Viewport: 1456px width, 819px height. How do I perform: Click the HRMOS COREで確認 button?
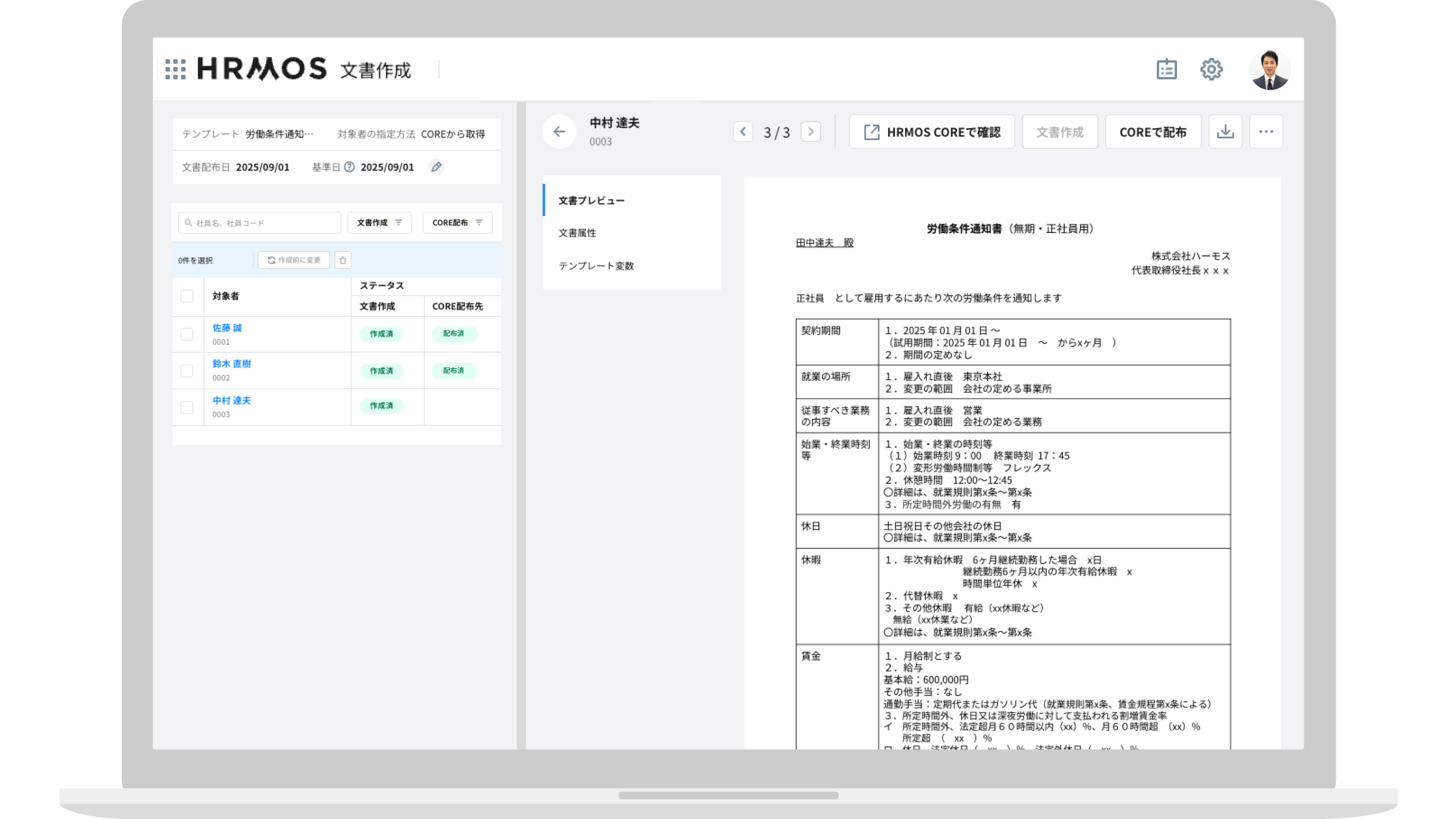pyautogui.click(x=932, y=131)
